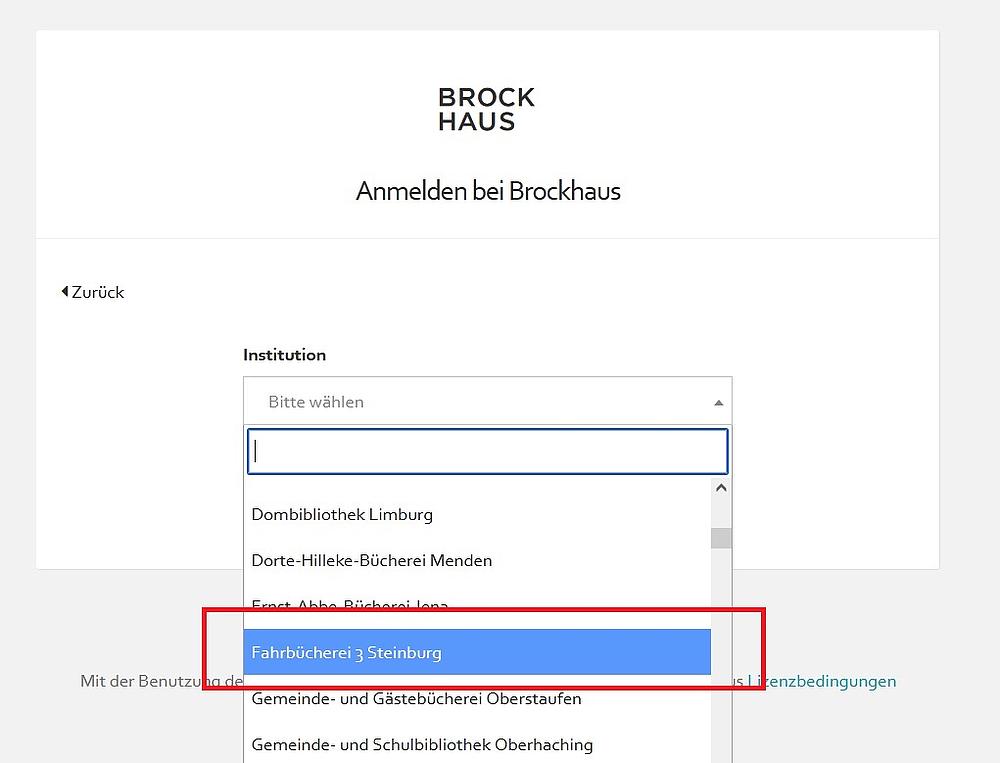
Task: Pick the highlighted Fahrbücherei 3 Steinburg option
Action: click(477, 652)
